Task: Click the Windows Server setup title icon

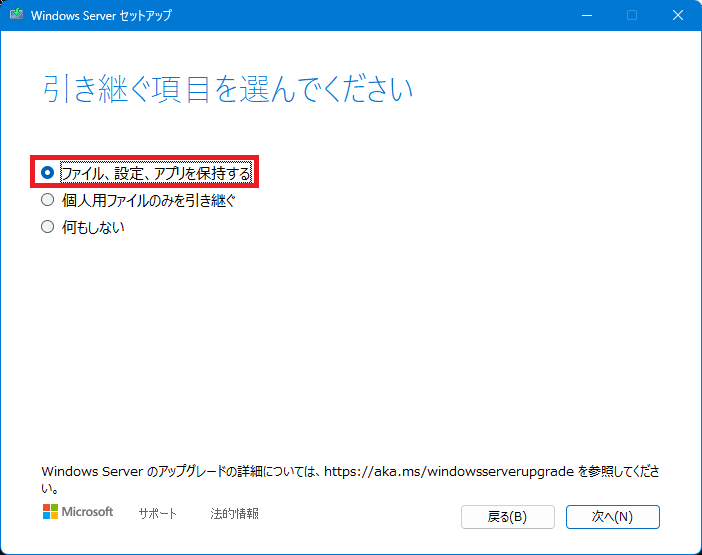Action: tap(16, 14)
